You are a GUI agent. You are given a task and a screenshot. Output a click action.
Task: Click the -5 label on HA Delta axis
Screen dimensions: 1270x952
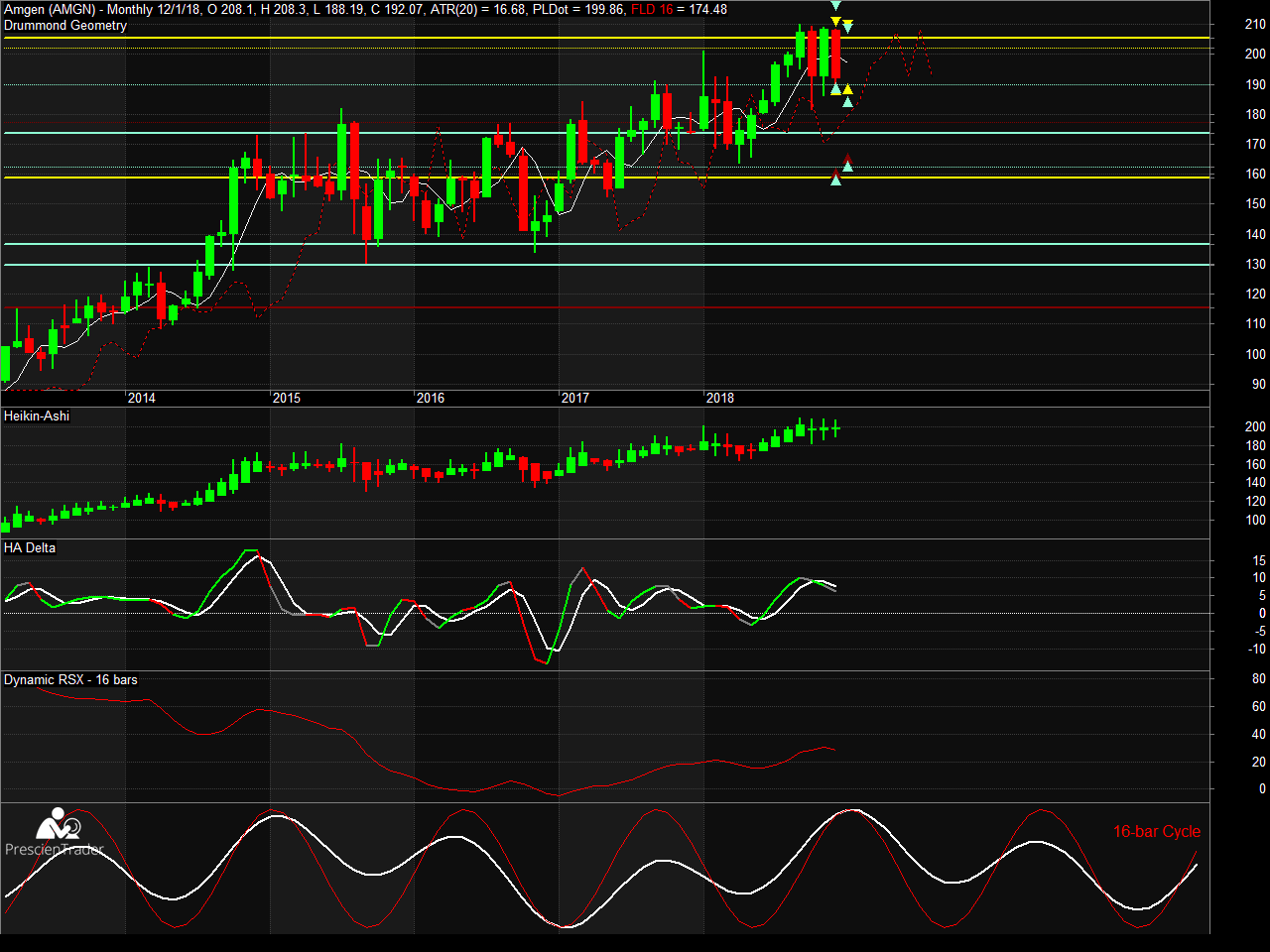[1260, 631]
